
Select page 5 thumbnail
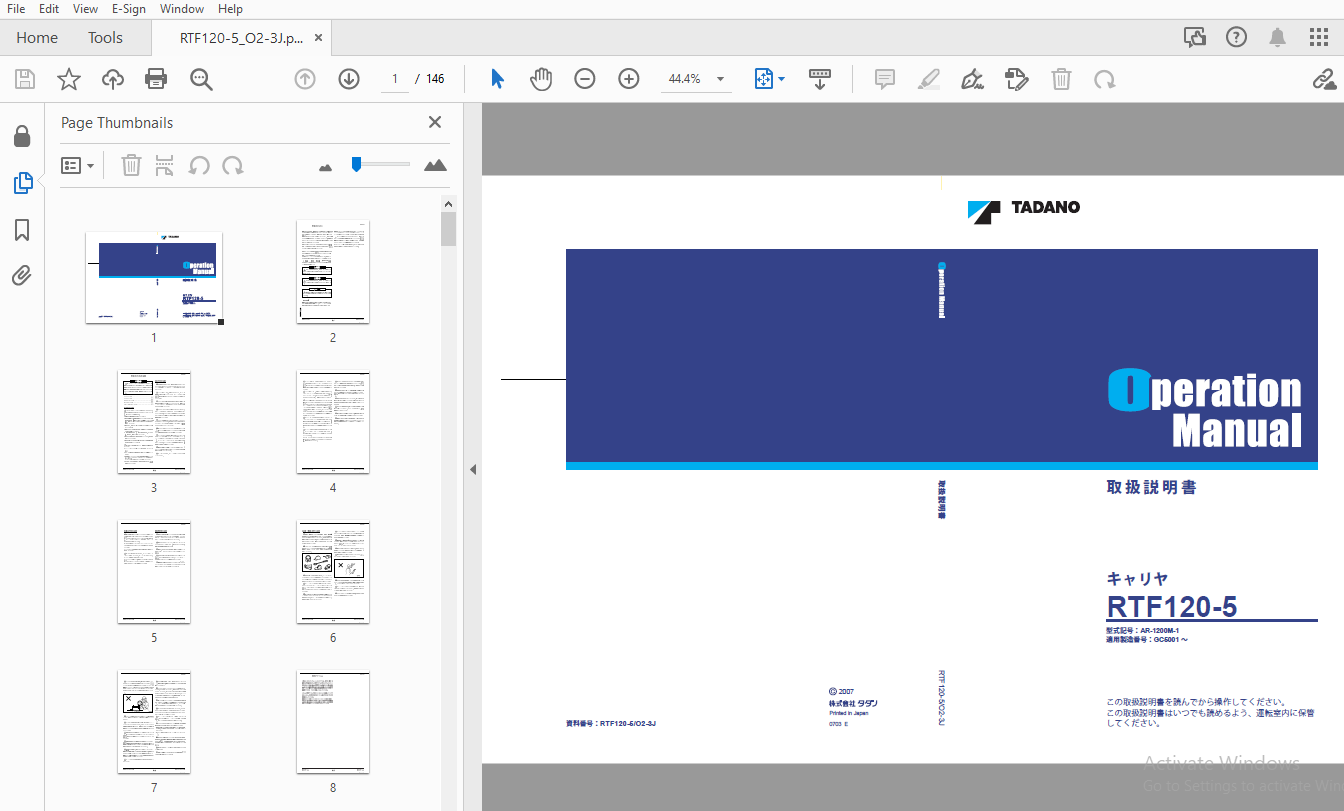click(x=154, y=572)
